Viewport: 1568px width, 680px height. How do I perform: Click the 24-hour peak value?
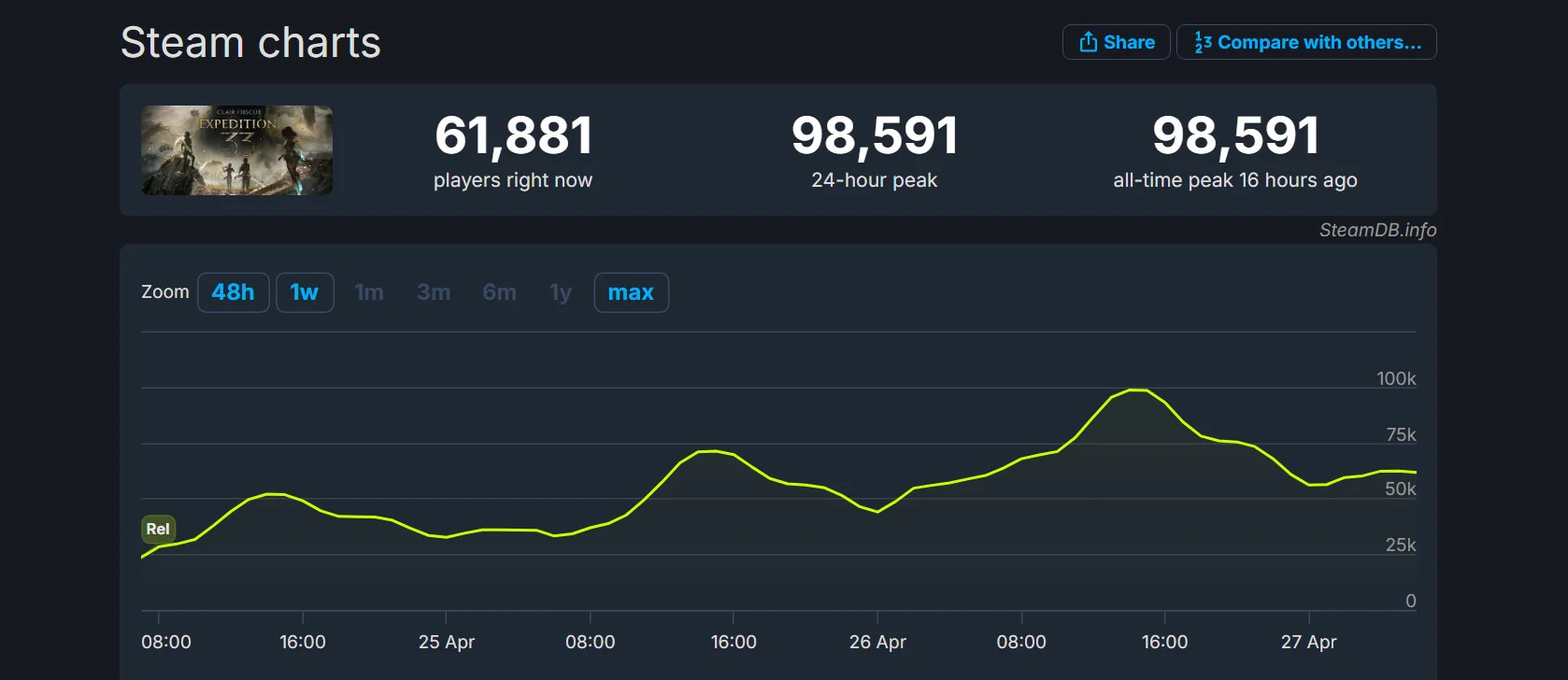point(874,136)
